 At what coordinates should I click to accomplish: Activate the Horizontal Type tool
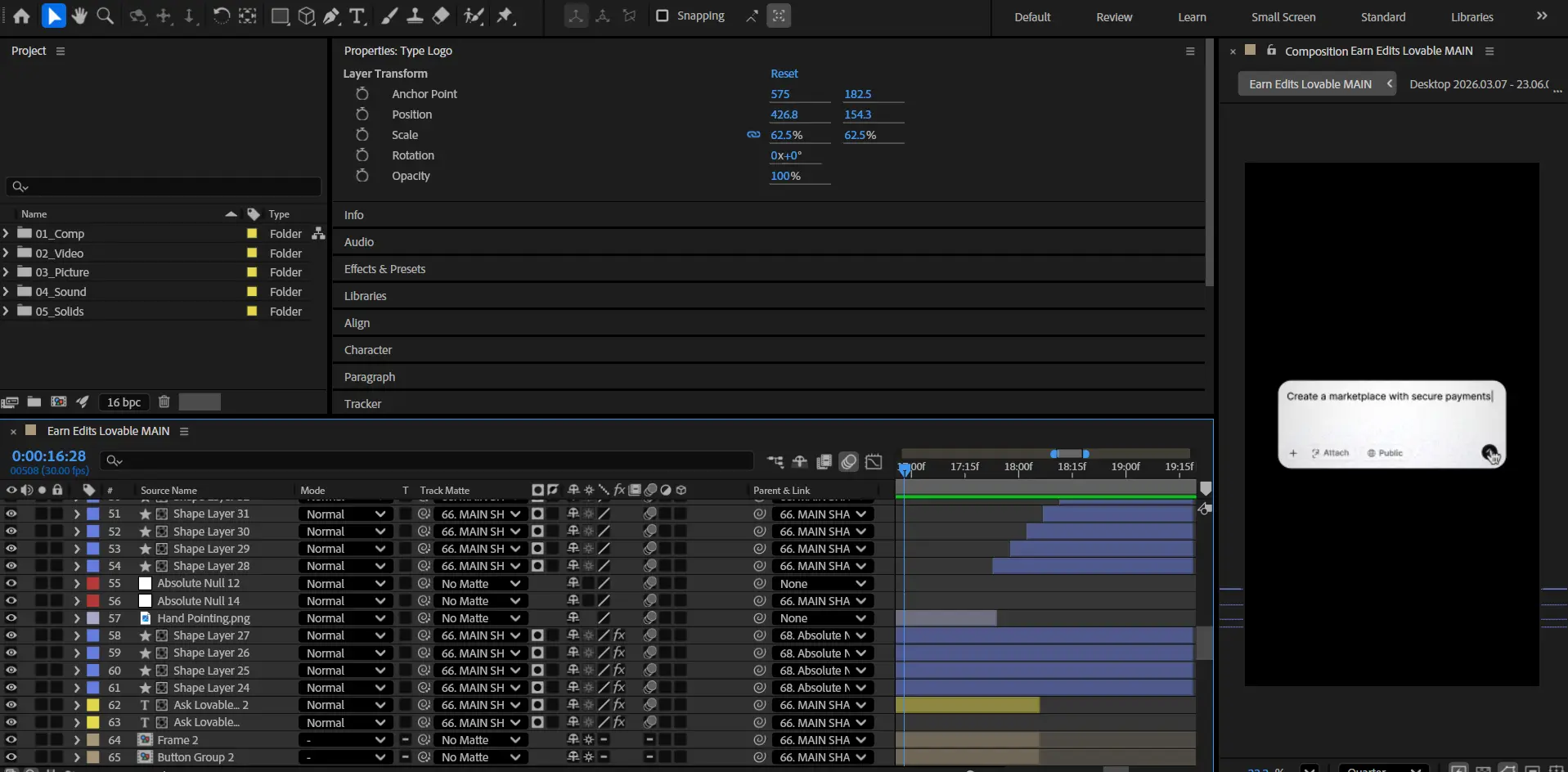click(357, 16)
